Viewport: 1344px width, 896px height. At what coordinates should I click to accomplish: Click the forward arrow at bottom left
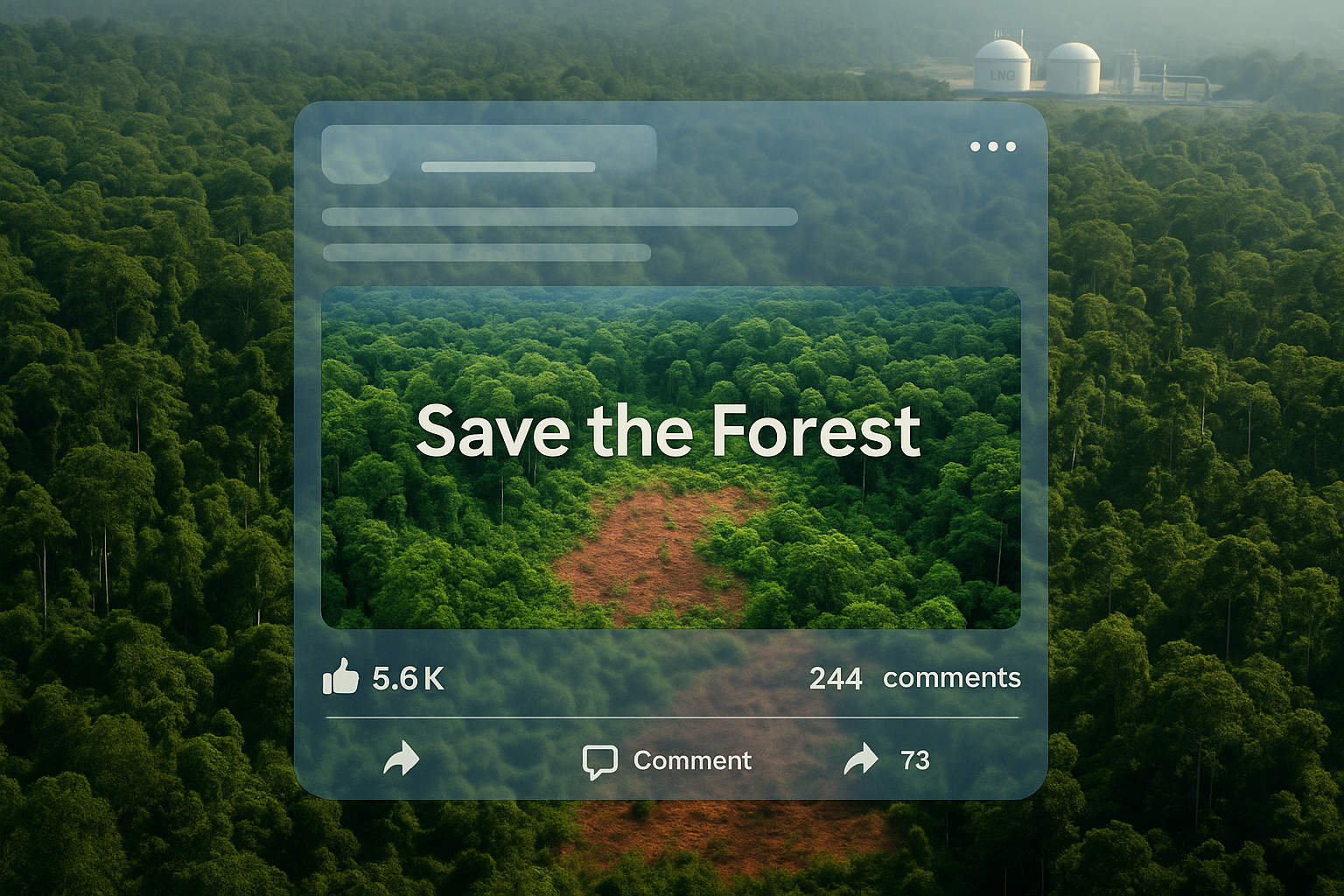(x=402, y=759)
